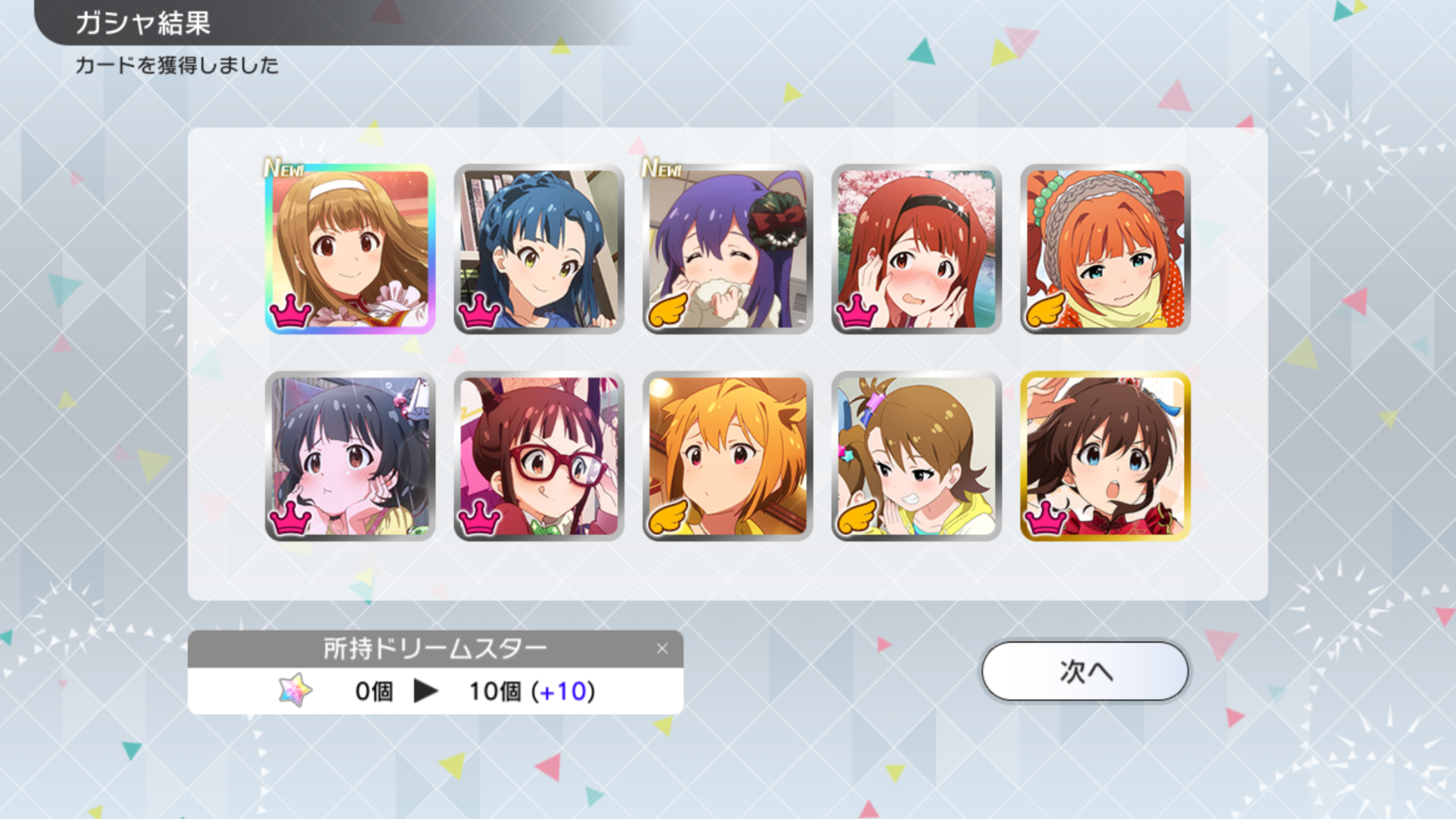The width and height of the screenshot is (1456, 819).
Task: Select the blue-haired girl card
Action: [539, 249]
